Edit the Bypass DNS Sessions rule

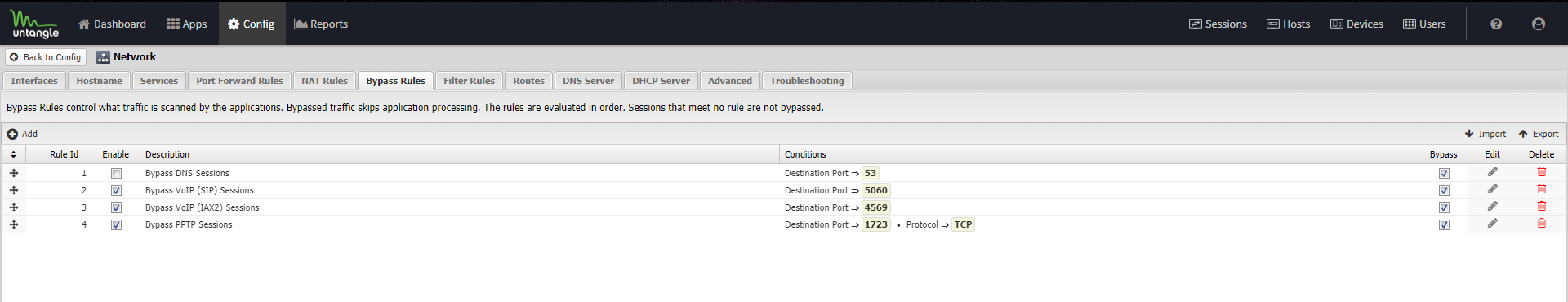coord(1492,172)
